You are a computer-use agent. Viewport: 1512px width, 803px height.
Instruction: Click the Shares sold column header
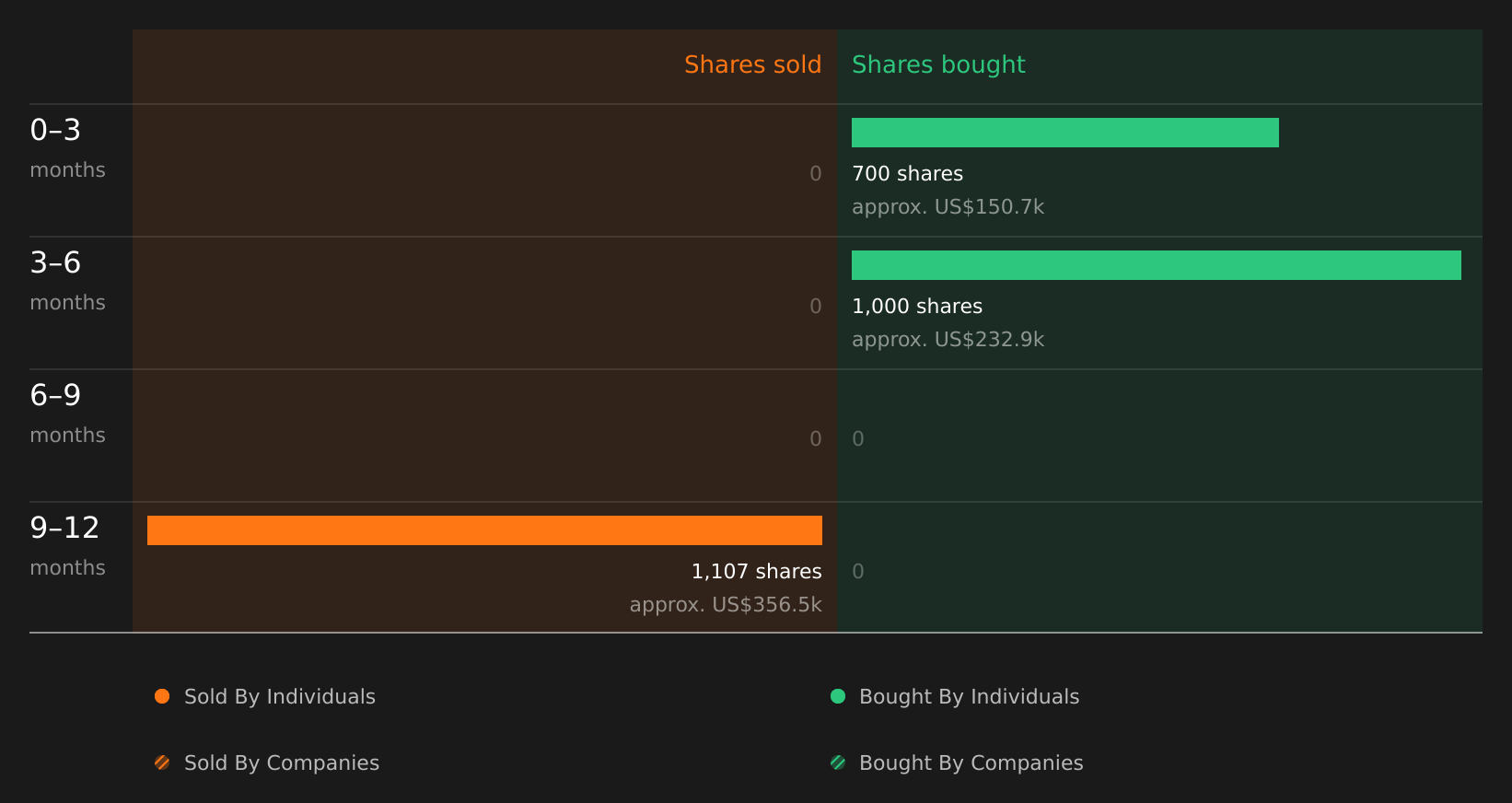(752, 64)
